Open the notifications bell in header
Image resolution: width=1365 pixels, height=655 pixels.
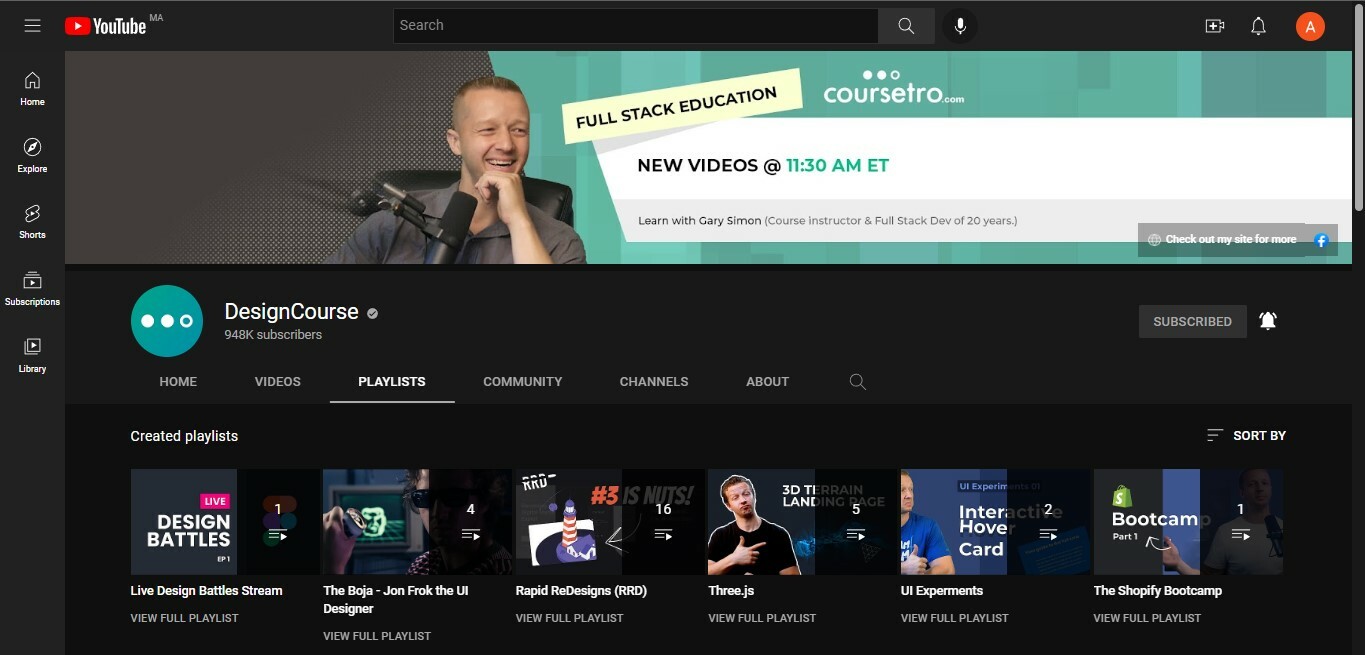[1259, 26]
